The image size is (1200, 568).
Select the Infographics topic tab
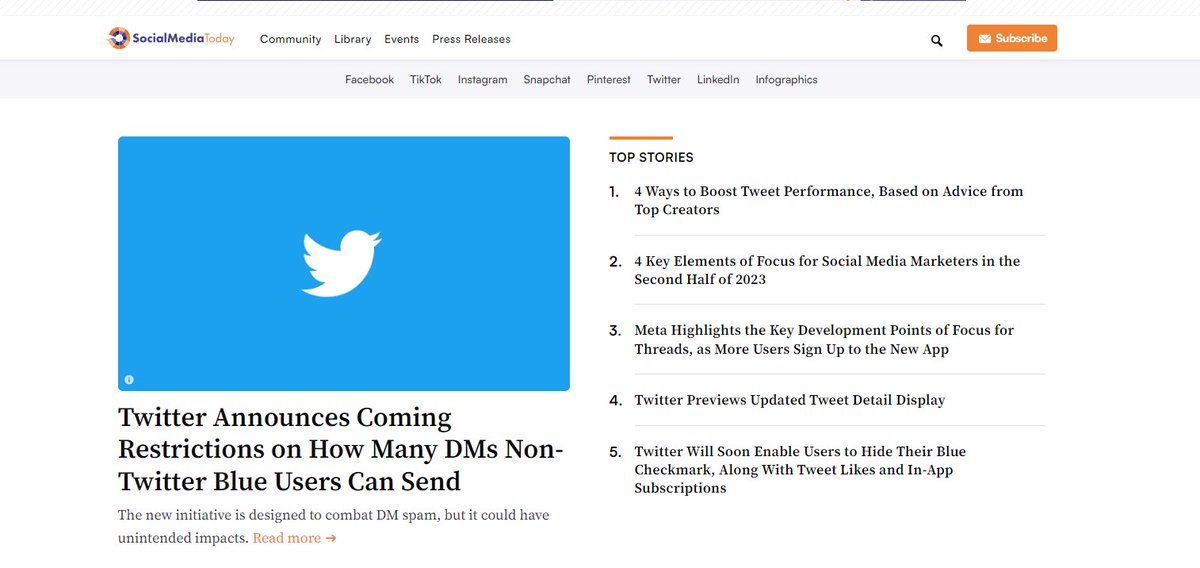(x=786, y=79)
